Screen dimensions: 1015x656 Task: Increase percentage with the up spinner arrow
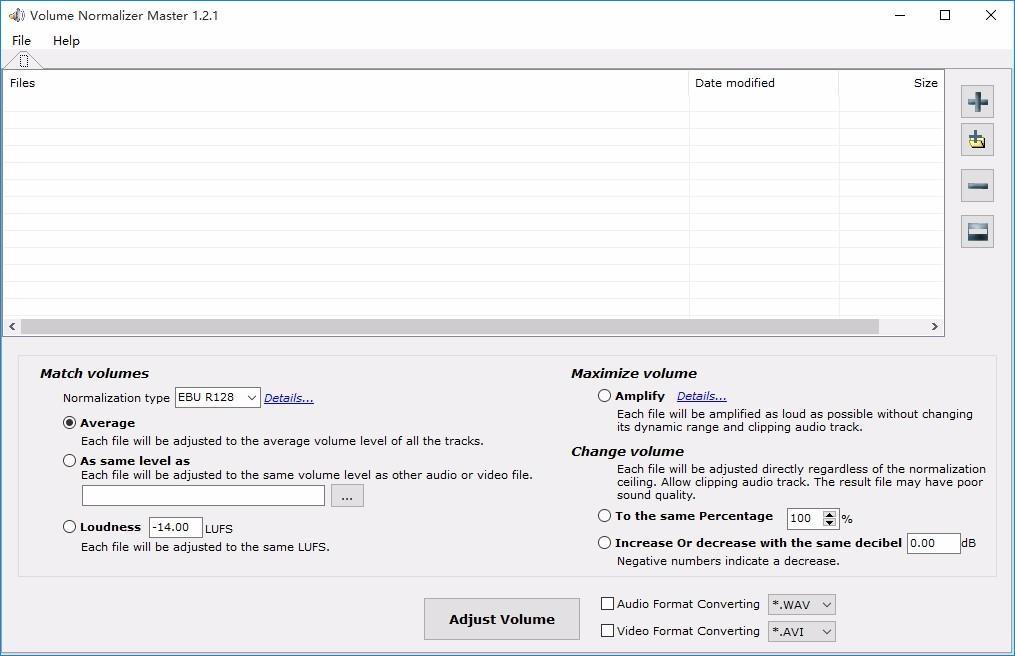(830, 514)
